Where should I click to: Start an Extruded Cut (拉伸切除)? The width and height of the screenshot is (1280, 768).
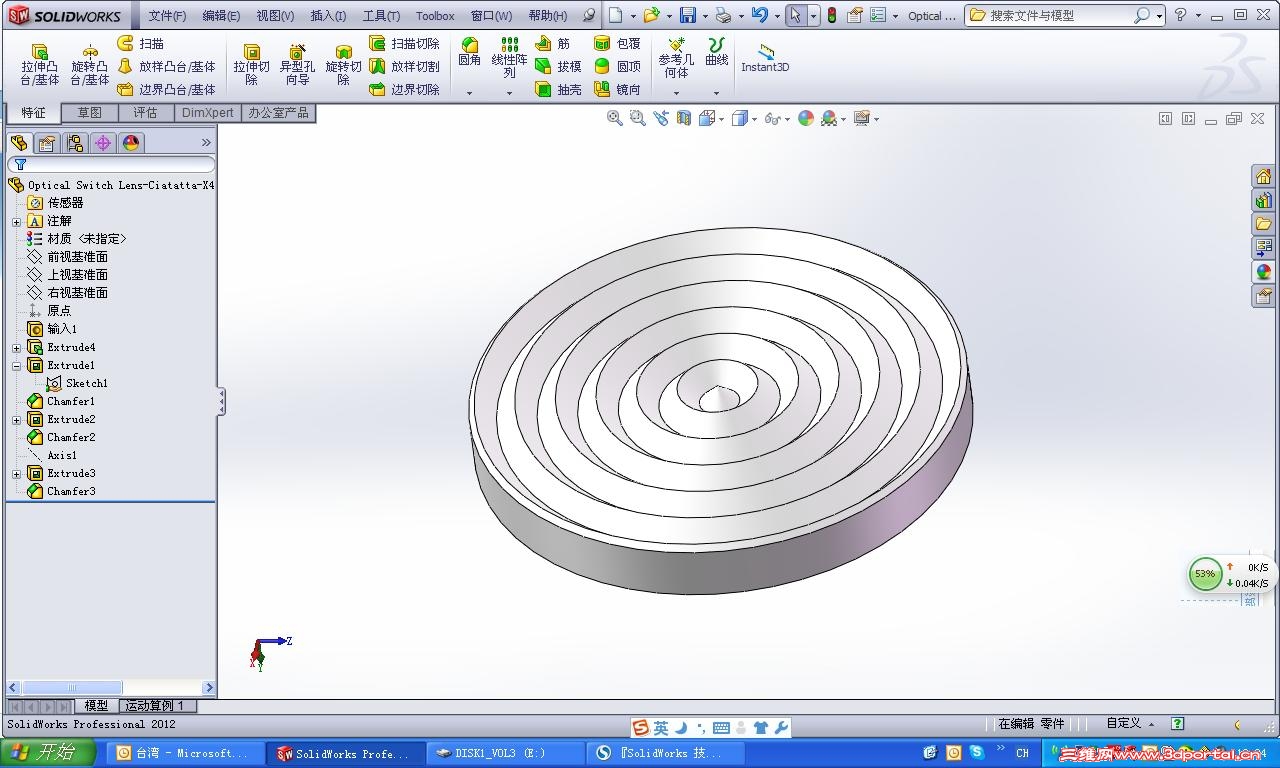252,65
